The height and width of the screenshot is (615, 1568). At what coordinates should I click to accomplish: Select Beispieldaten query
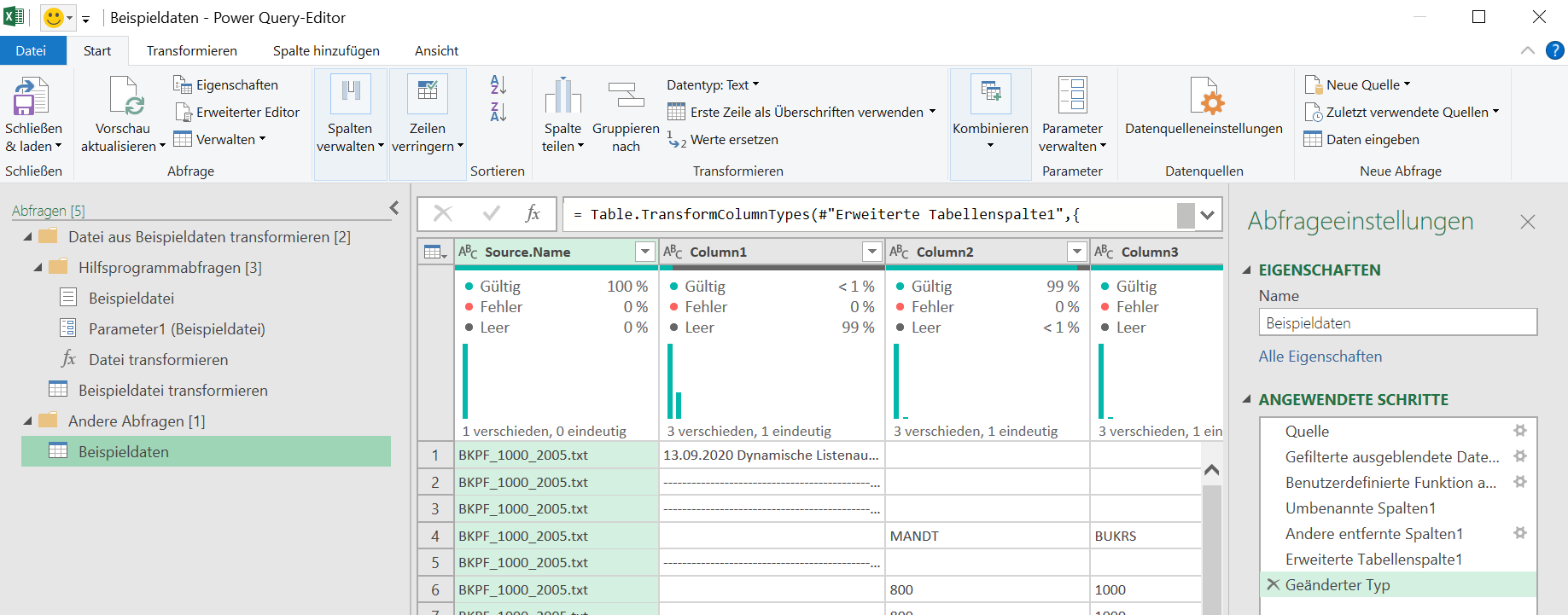tap(206, 451)
